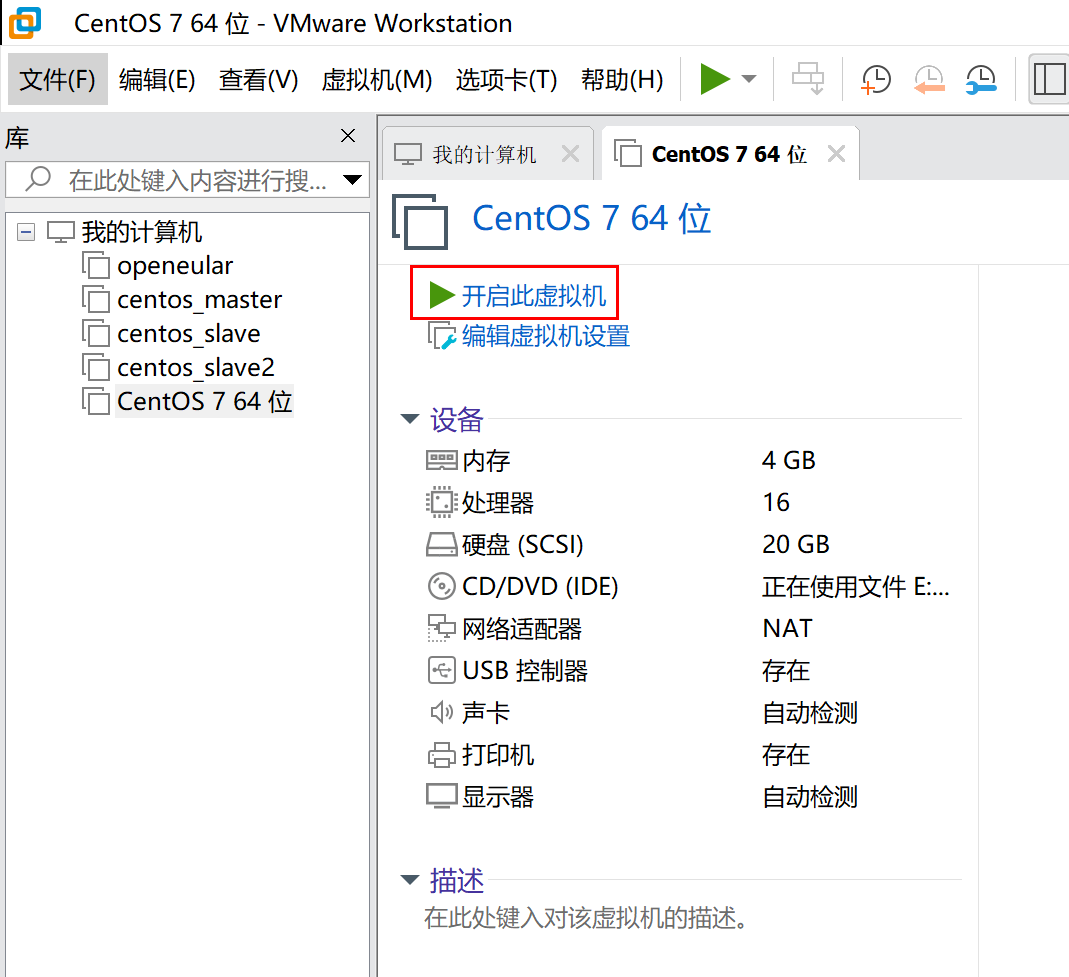Click the memory chip icon
Screen dimensions: 1069x977
tap(441, 461)
